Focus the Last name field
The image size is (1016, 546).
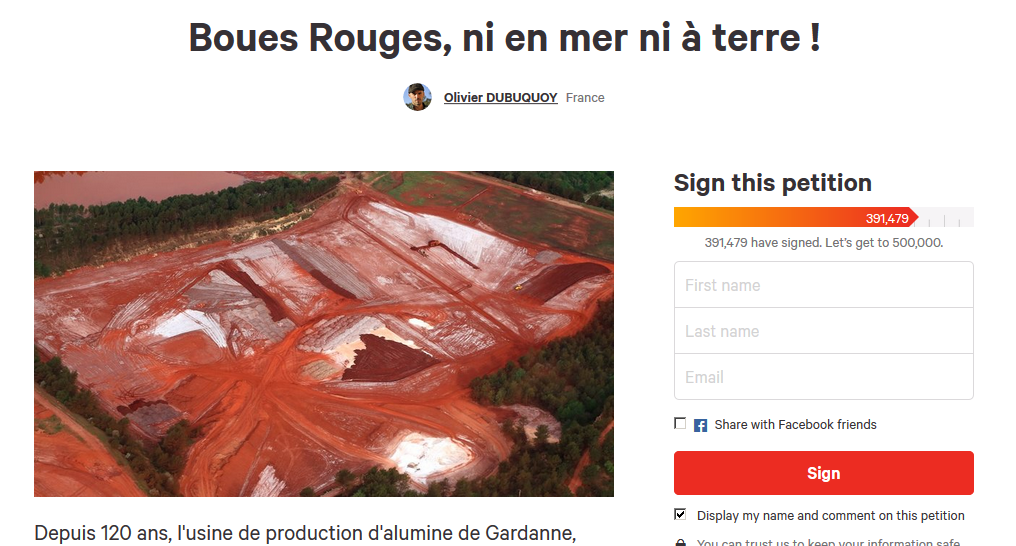[824, 331]
